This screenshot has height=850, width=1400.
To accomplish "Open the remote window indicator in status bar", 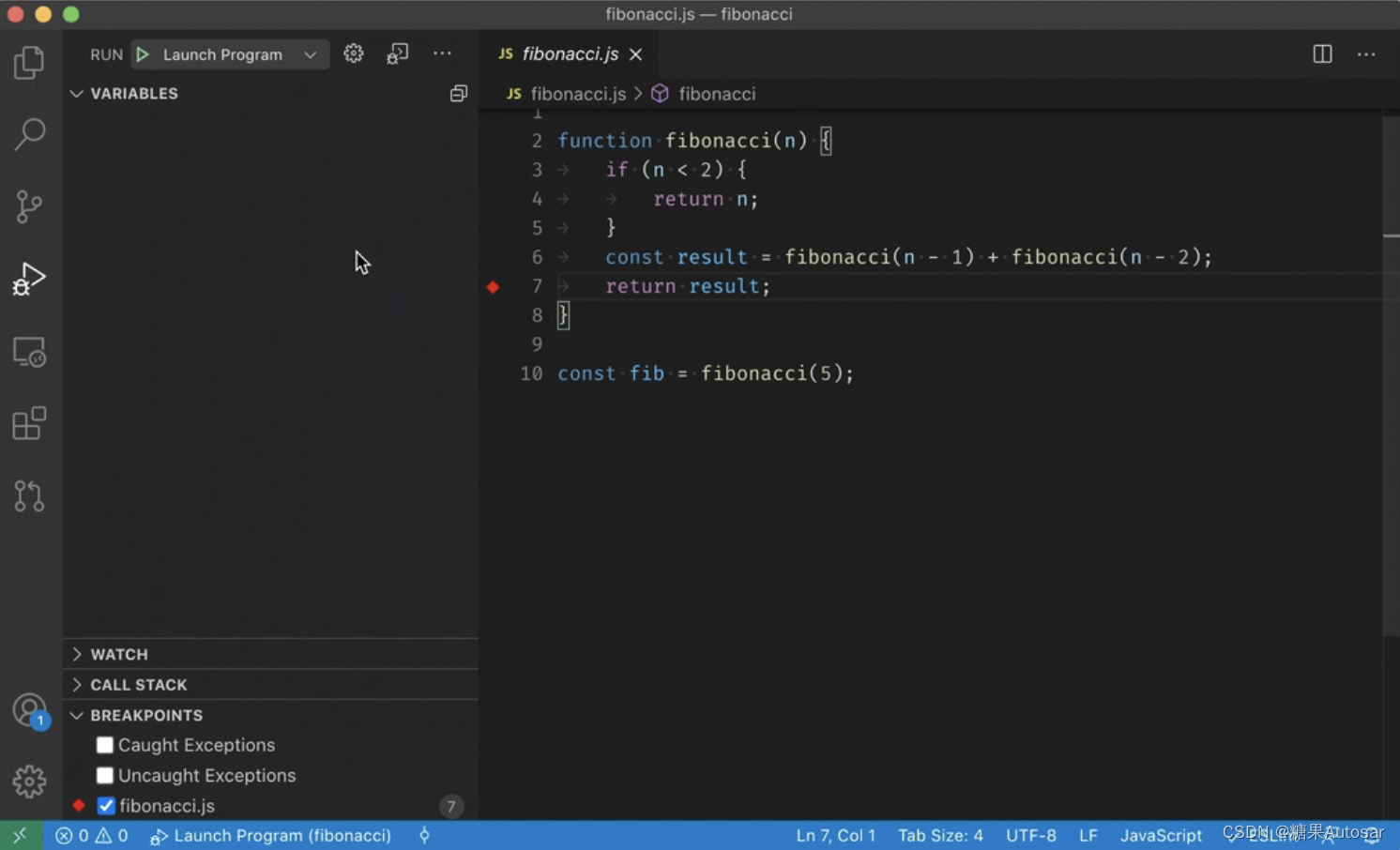I will [x=21, y=835].
